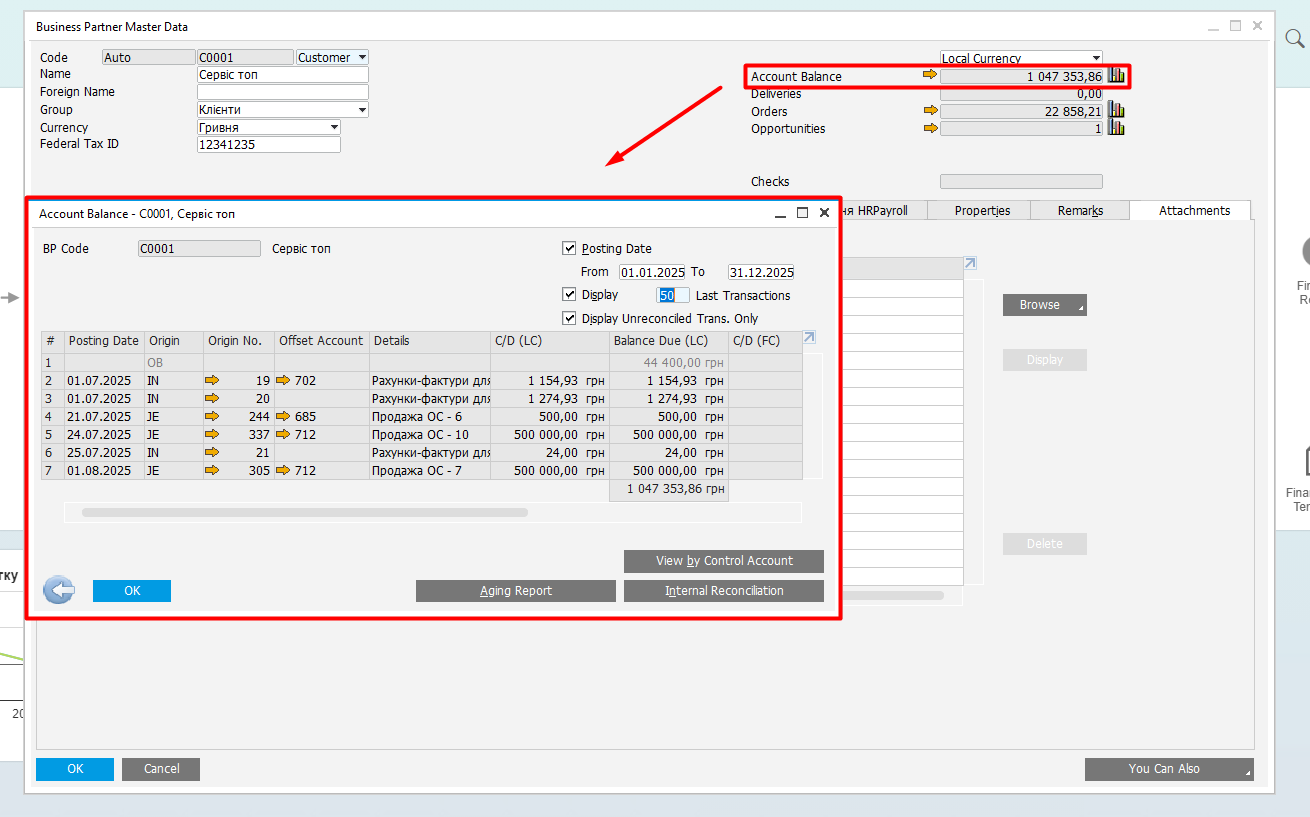Viewport: 1310px width, 817px height.
Task: Click the Opportunities chart icon
Action: (x=1116, y=128)
